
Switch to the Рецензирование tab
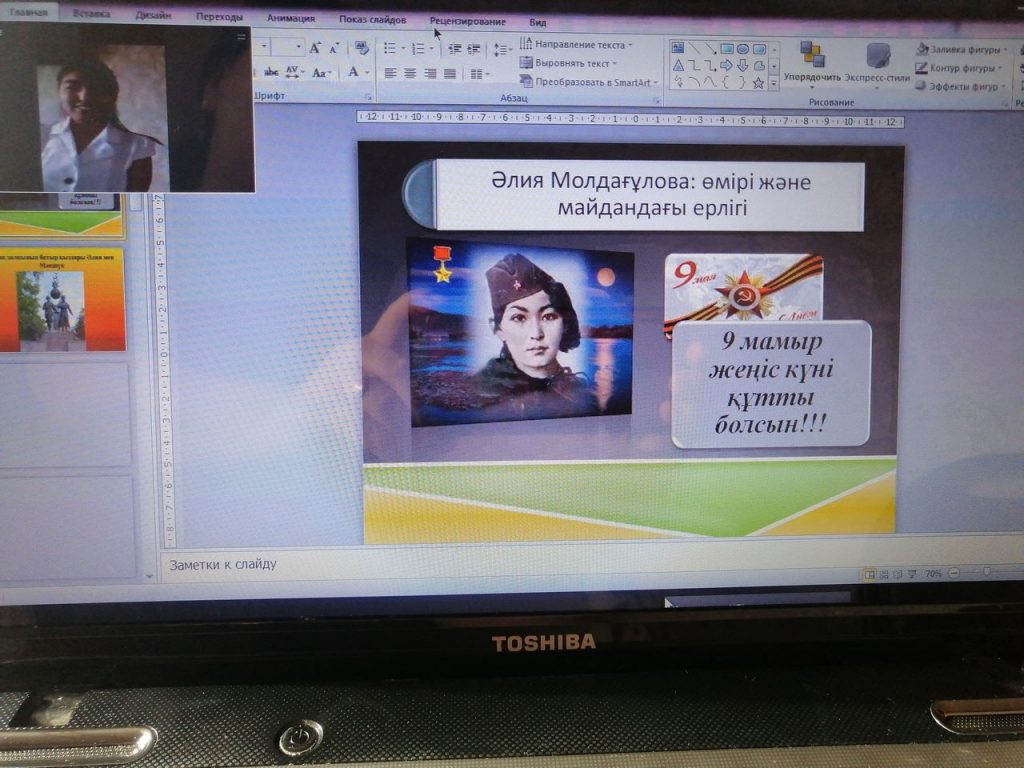pos(467,21)
